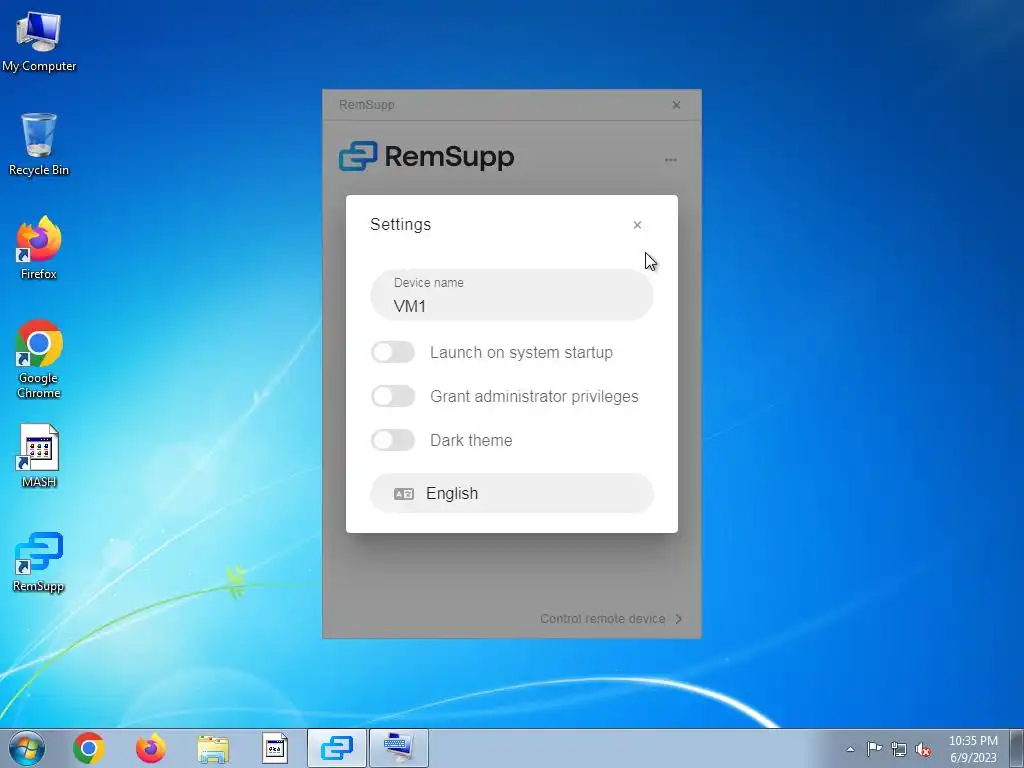Open File Explorer from the taskbar
Screen dimensions: 1024x768
(213, 748)
